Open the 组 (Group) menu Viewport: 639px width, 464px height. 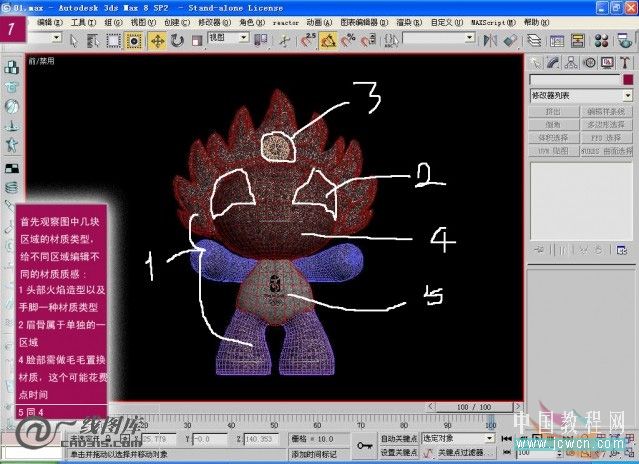(x=113, y=22)
